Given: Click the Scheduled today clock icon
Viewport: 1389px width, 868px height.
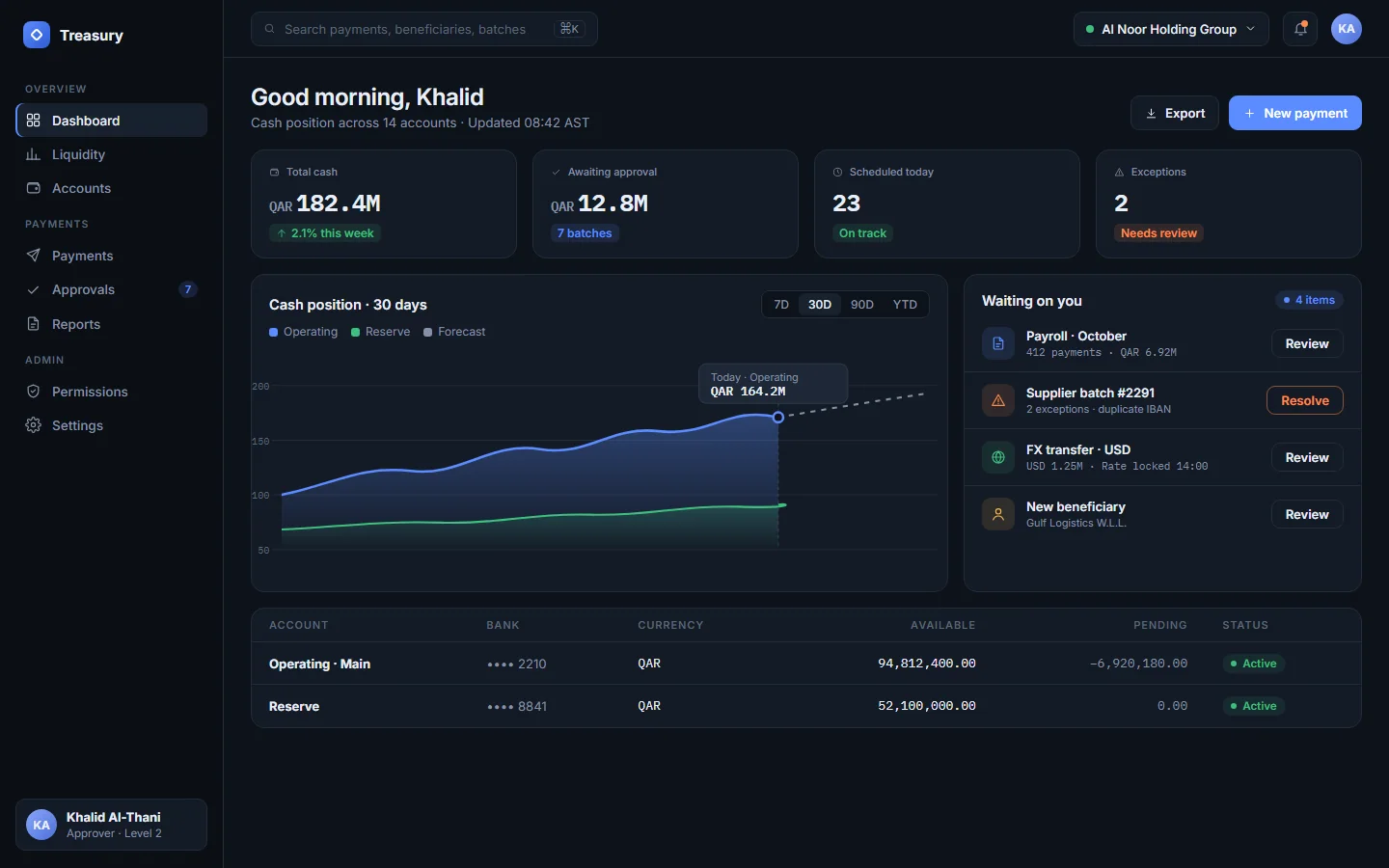Looking at the screenshot, I should [x=837, y=172].
